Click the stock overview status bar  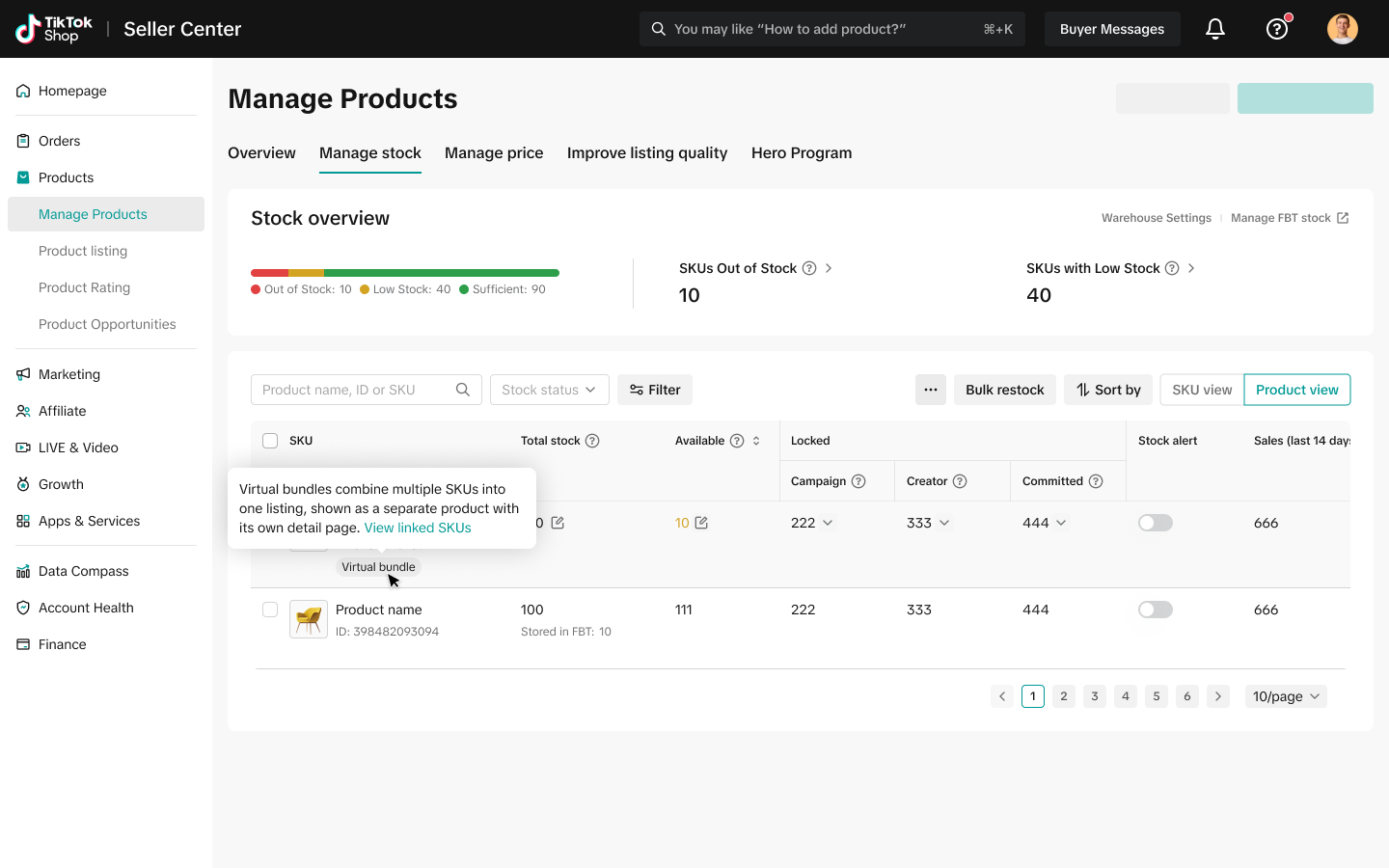405,273
